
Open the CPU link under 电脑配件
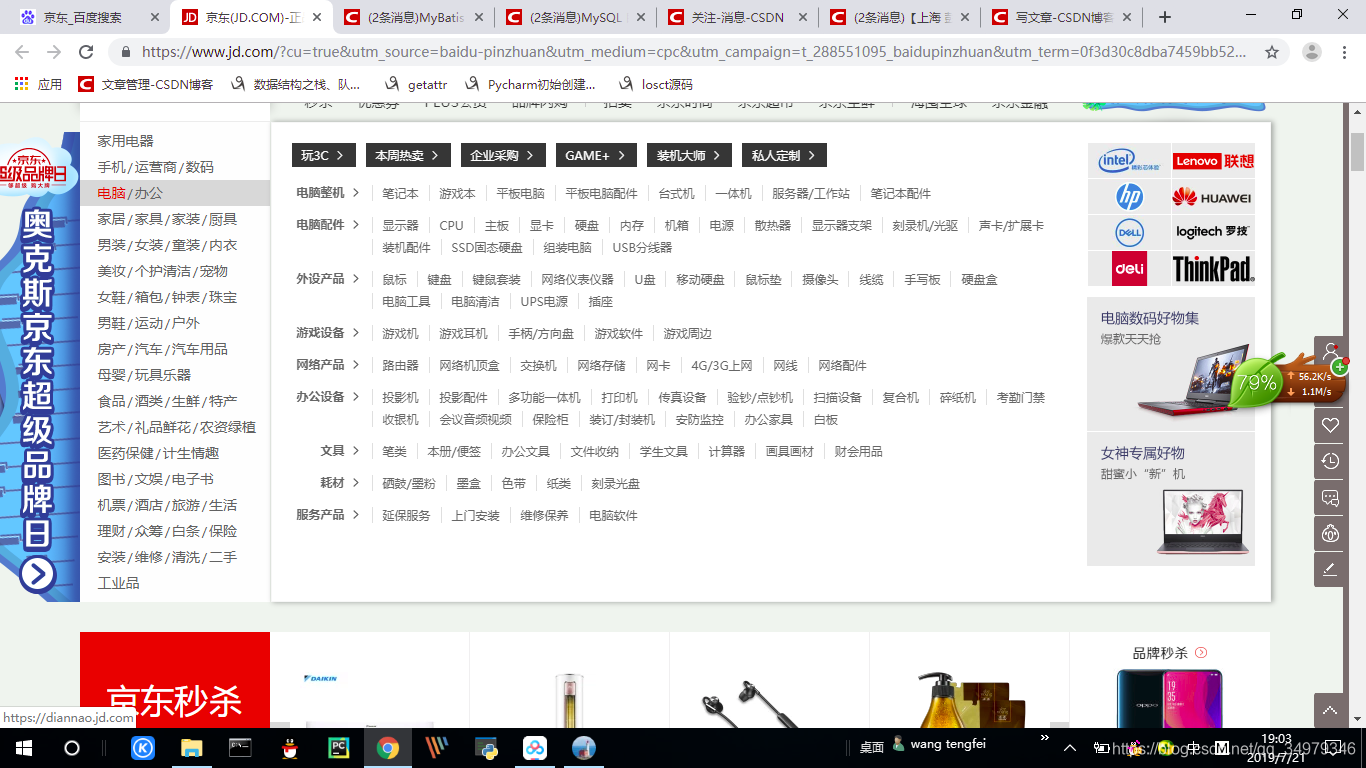[452, 225]
